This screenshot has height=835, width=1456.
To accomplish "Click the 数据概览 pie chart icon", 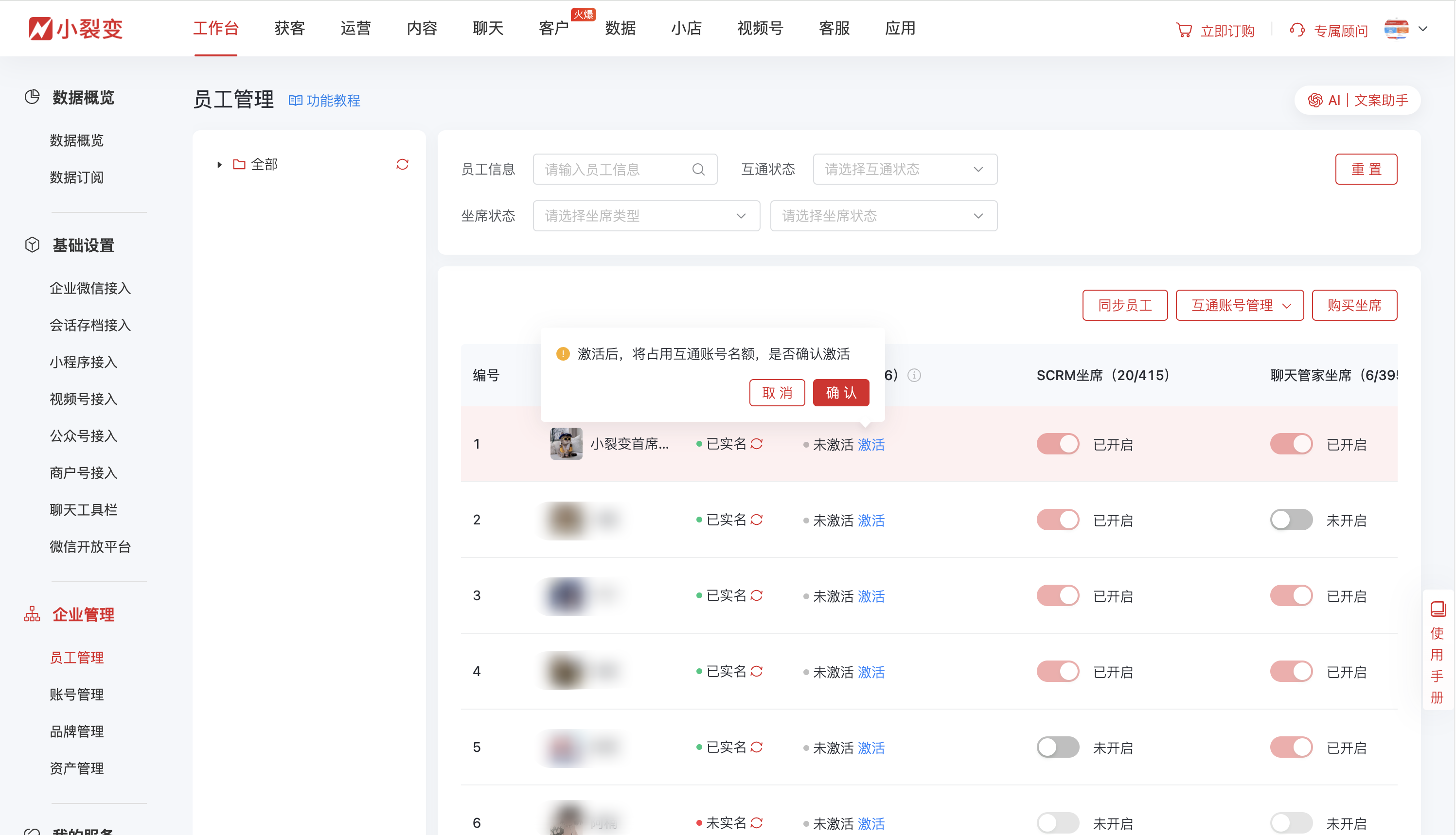I will [32, 97].
